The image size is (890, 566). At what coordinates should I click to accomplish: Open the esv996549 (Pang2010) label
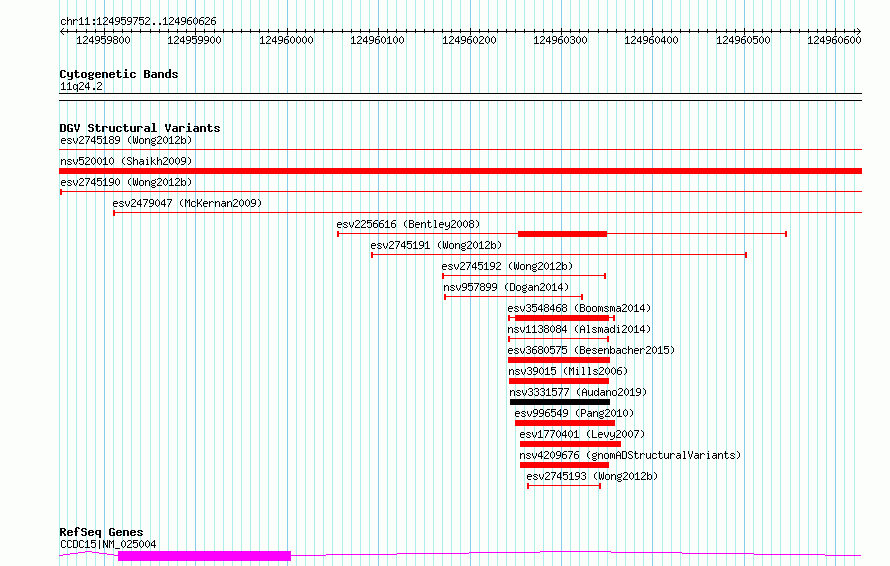pos(574,413)
